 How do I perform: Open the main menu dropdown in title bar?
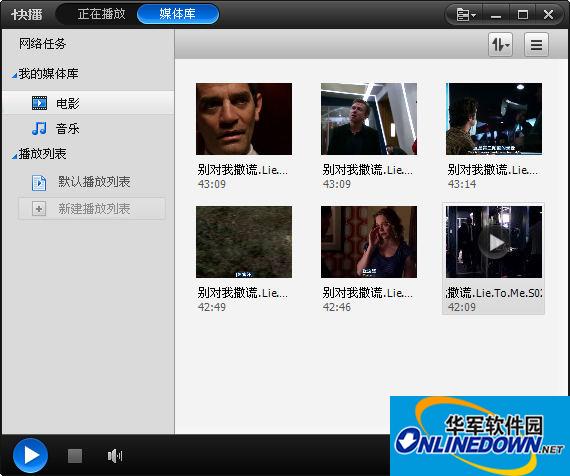pos(466,15)
